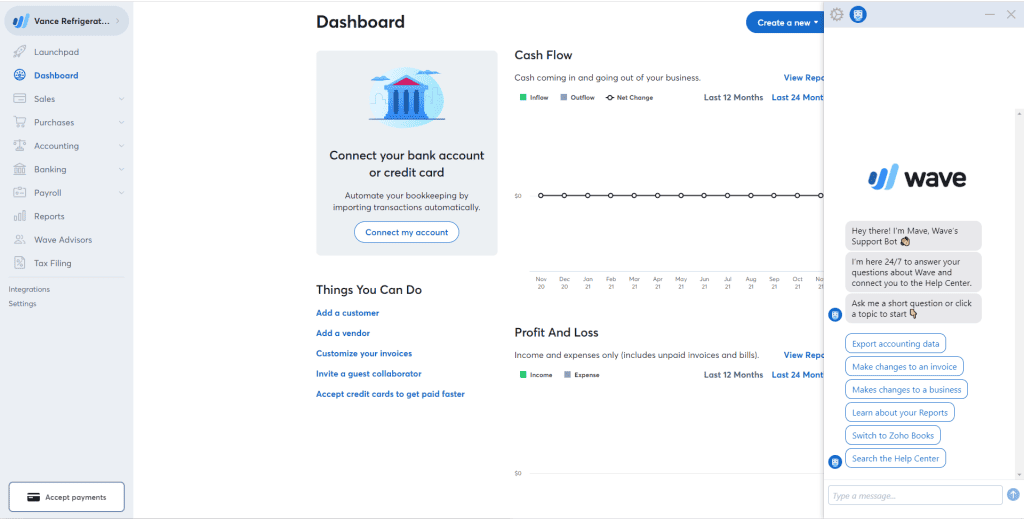Click the Reports bar chart icon
Viewport: 1024px width, 519px height.
point(20,216)
